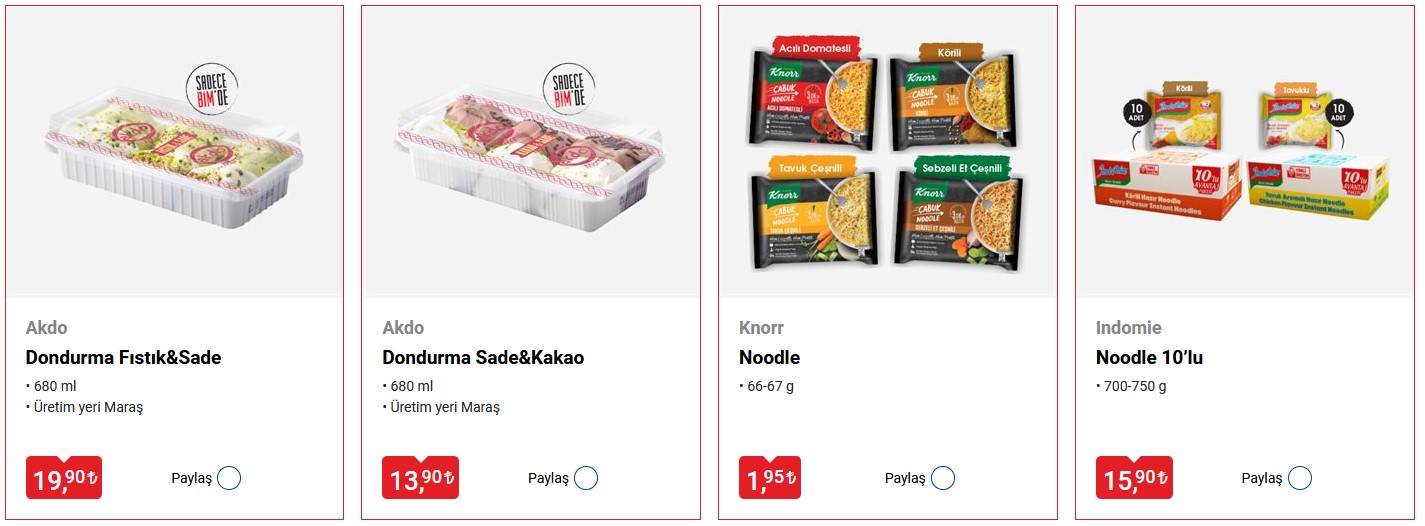This screenshot has width=1425, height=526.
Task: Click the Dondurma Fıstık&Sade product title
Action: 123,358
